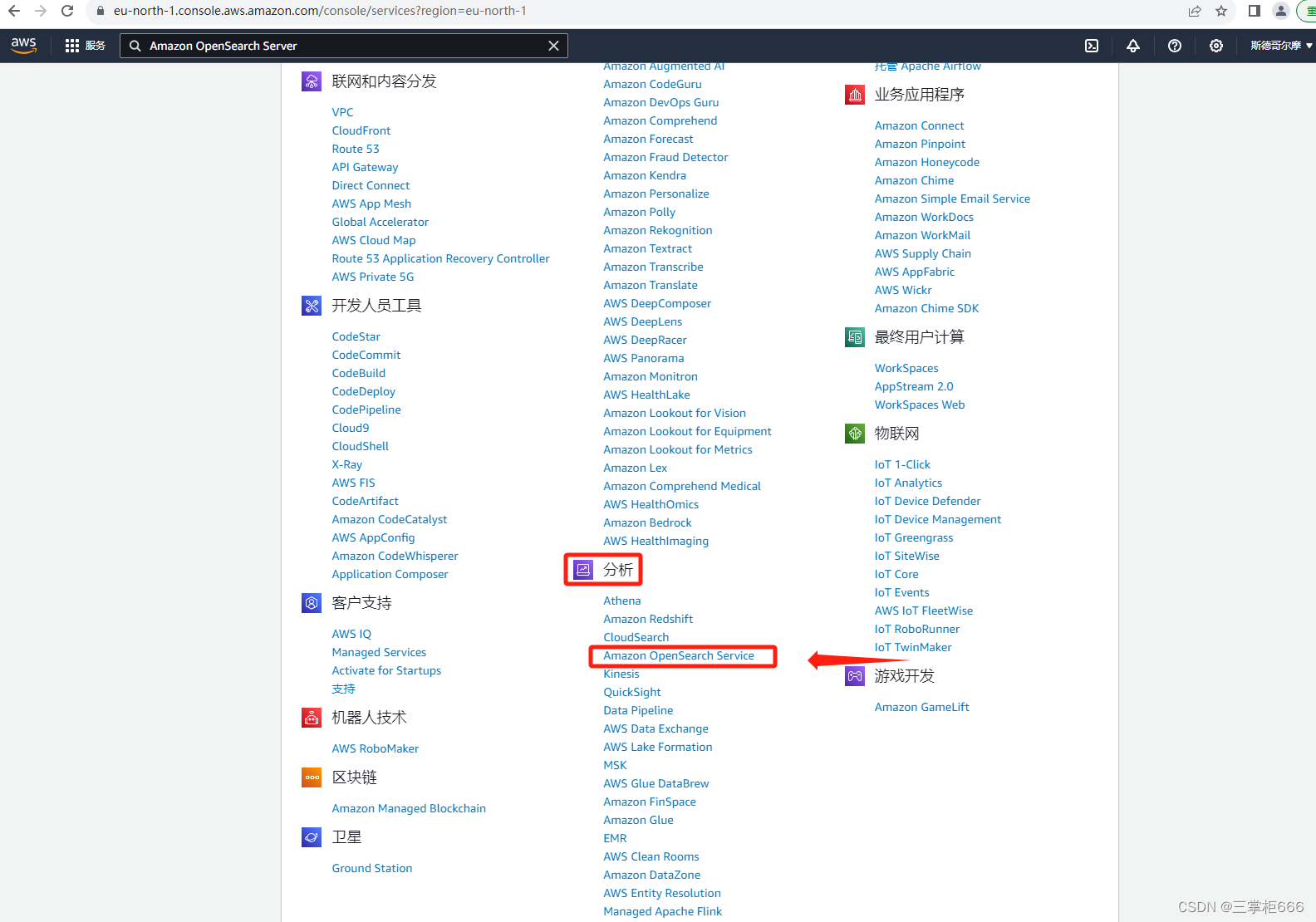Click the browser address bar URL

coord(320,11)
